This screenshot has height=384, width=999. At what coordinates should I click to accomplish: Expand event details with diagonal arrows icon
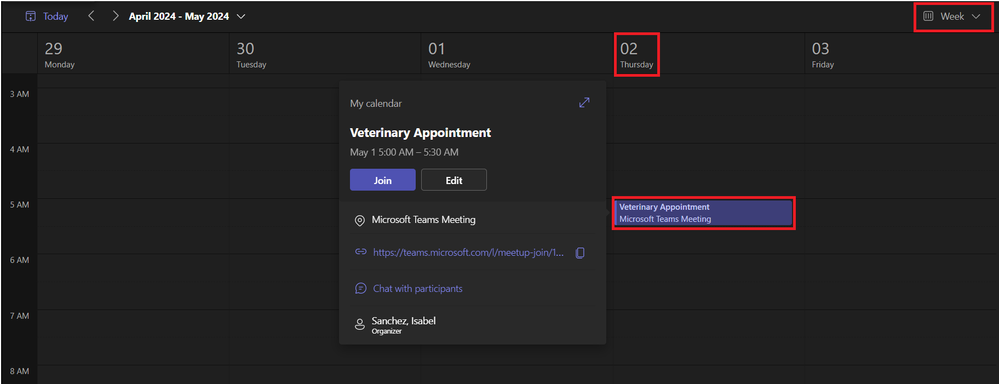(584, 103)
